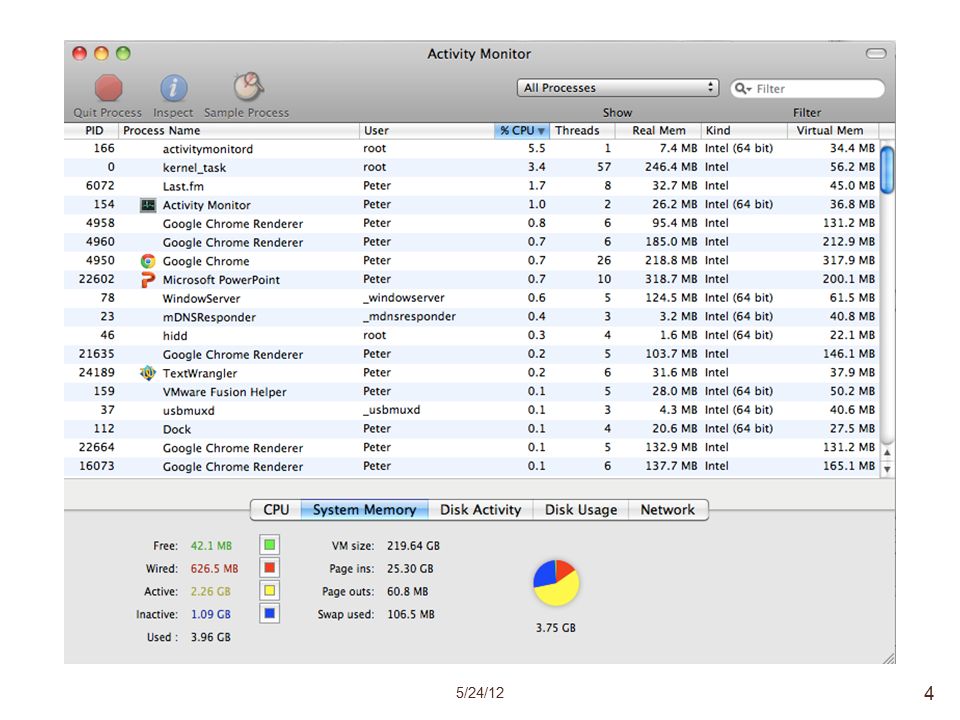Click the magnifier icon in Filter field
This screenshot has height=720, width=960.
(x=742, y=88)
